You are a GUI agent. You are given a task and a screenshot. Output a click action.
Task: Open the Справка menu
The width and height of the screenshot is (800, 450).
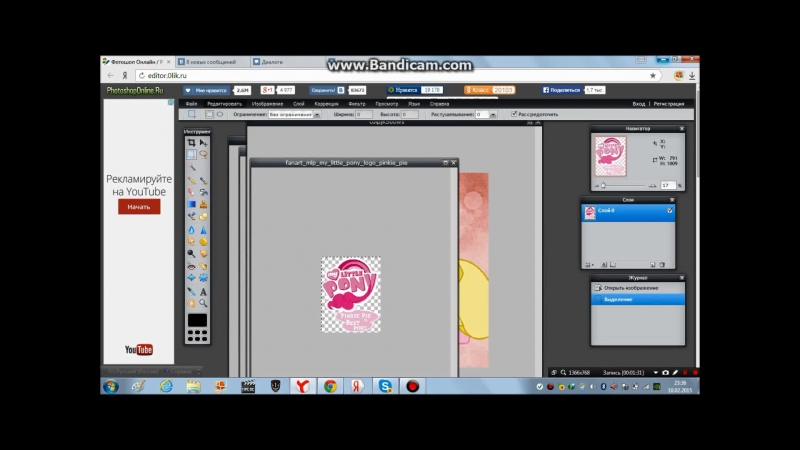pyautogui.click(x=439, y=104)
